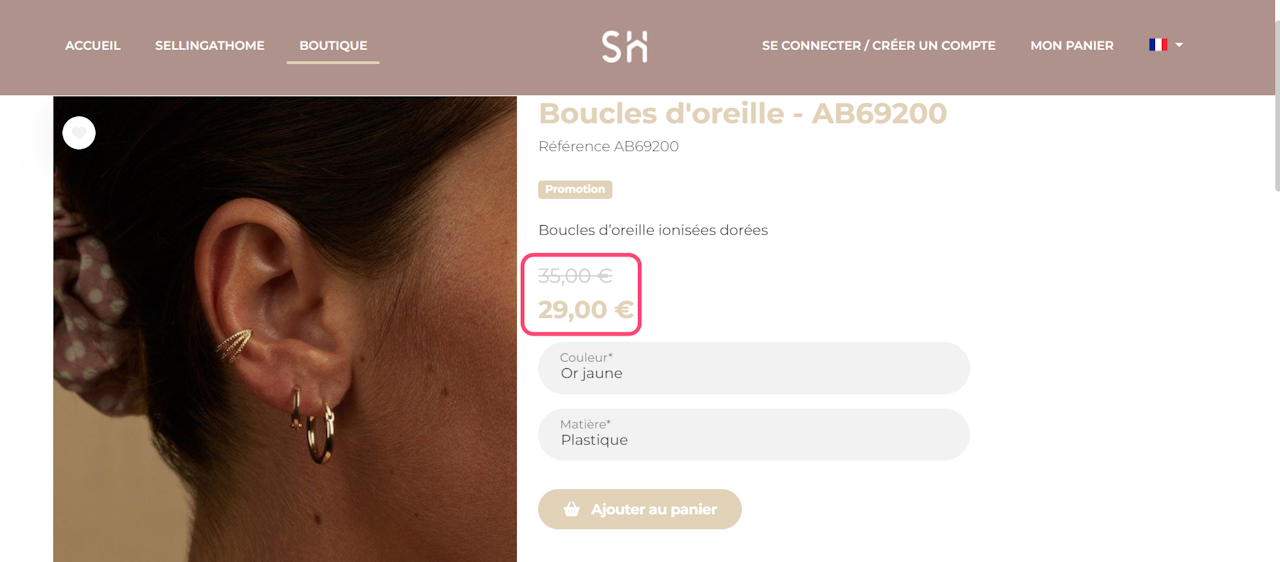Click product title Boucles d'oreille - AB69200

743,113
